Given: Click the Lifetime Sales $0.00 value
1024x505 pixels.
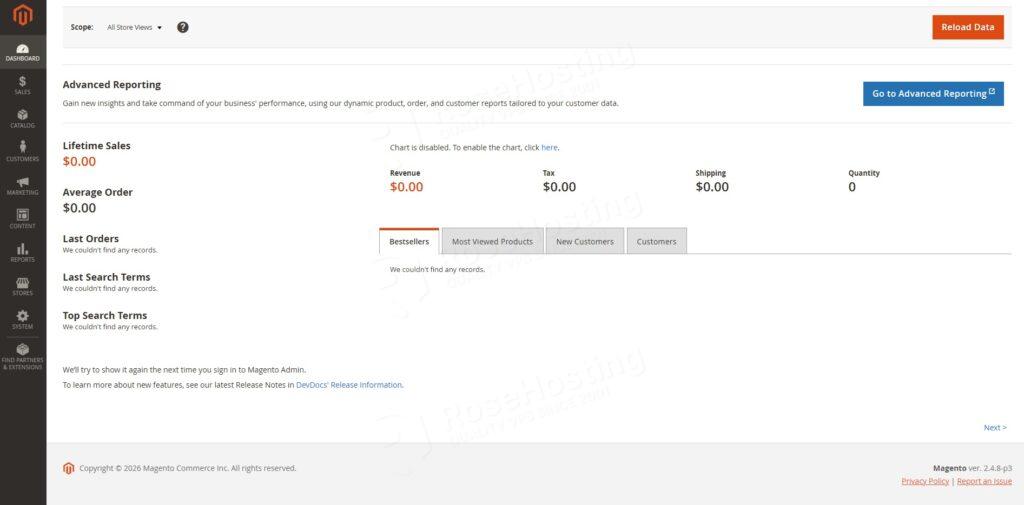Looking at the screenshot, I should [79, 161].
